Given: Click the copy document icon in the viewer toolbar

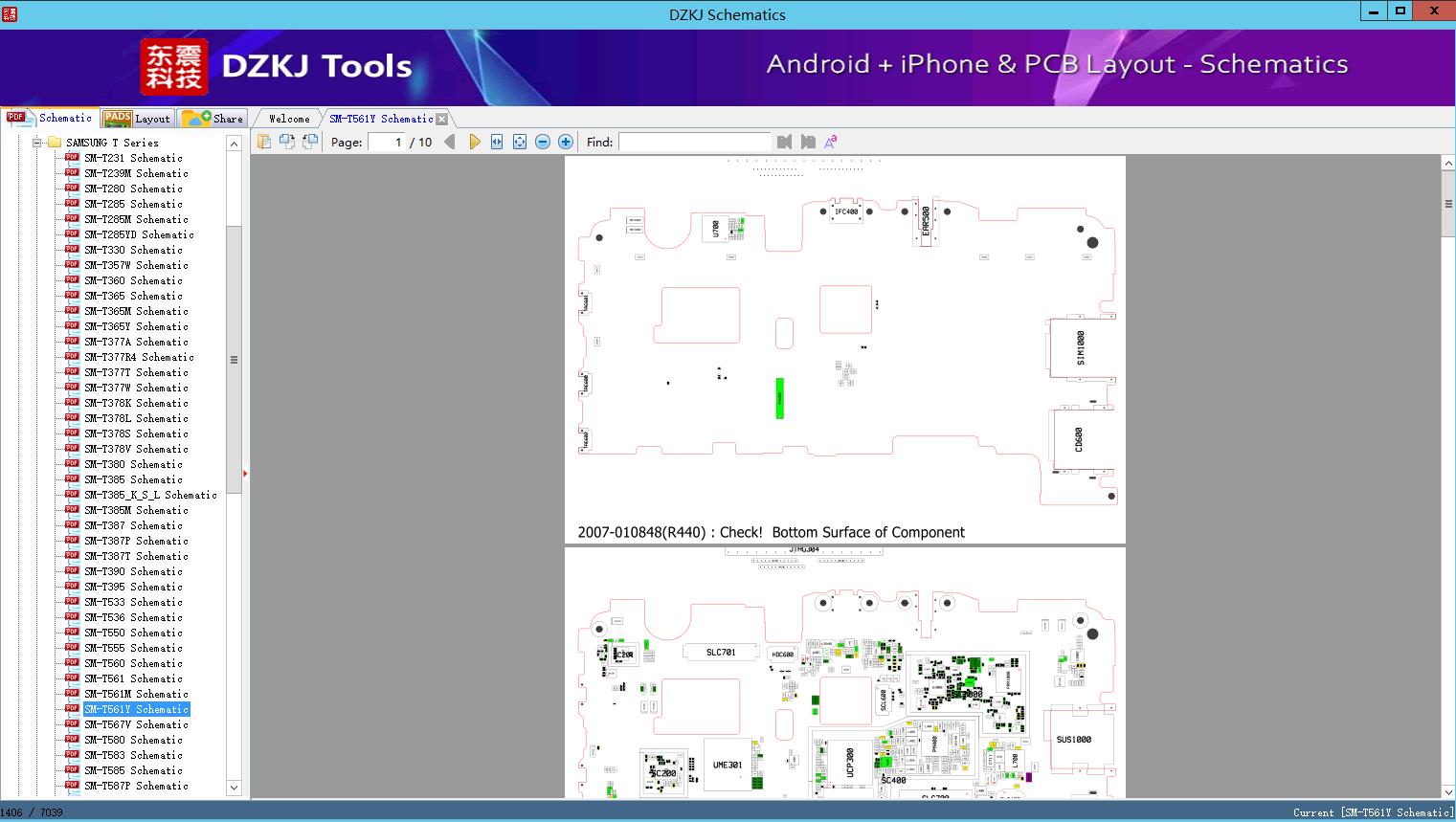Looking at the screenshot, I should point(264,142).
